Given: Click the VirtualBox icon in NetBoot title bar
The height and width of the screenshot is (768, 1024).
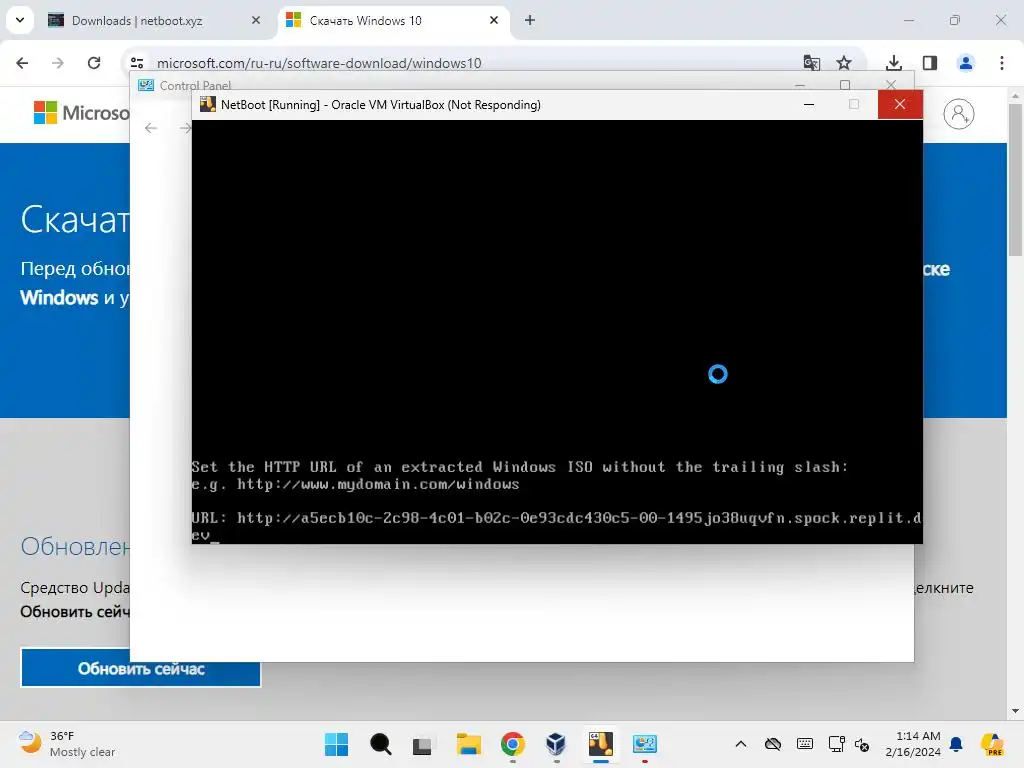Looking at the screenshot, I should [208, 104].
